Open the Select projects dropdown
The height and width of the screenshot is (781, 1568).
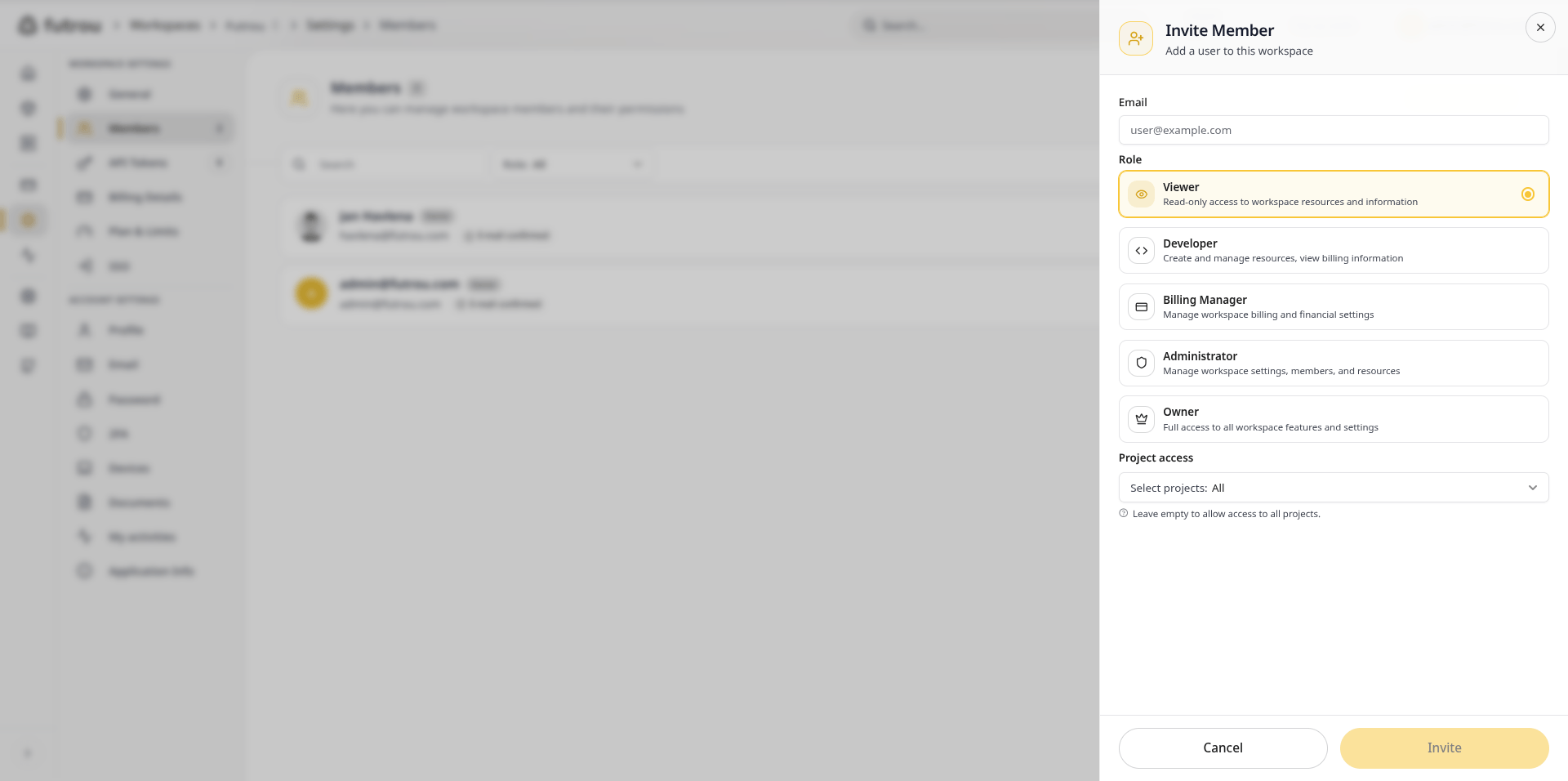(1334, 488)
